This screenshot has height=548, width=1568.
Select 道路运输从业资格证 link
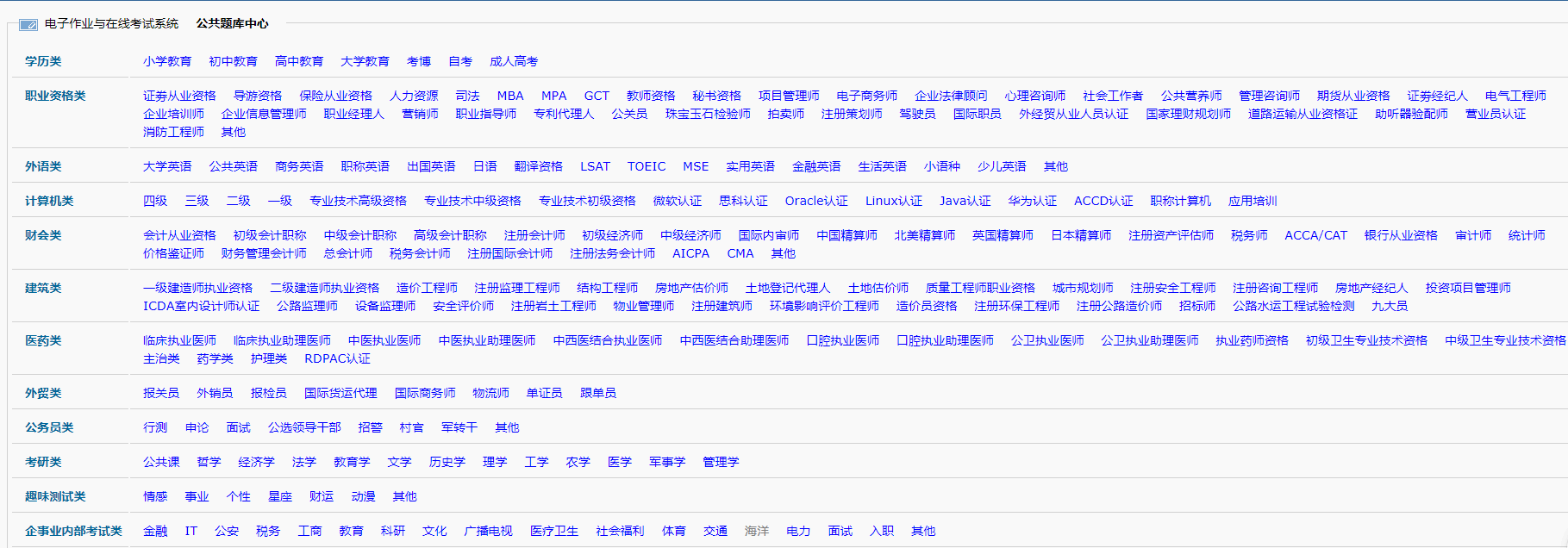(x=1303, y=114)
